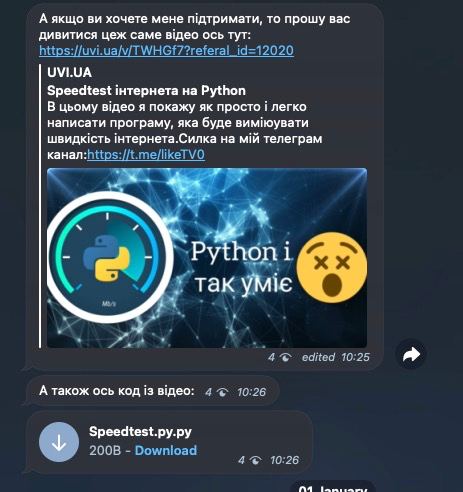This screenshot has height=492, width=463.
Task: Open the t.me/likeTV0 channel link
Action: click(146, 155)
